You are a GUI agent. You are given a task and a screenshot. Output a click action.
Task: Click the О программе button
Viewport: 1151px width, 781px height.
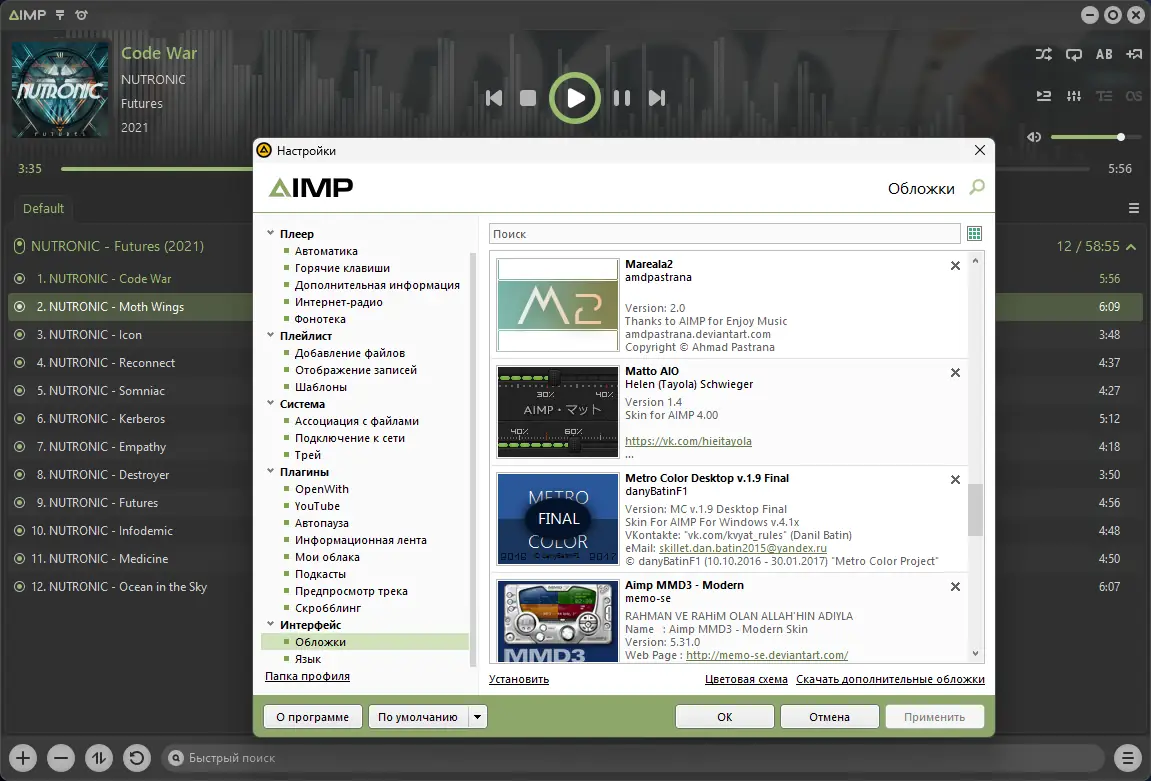[x=313, y=716]
